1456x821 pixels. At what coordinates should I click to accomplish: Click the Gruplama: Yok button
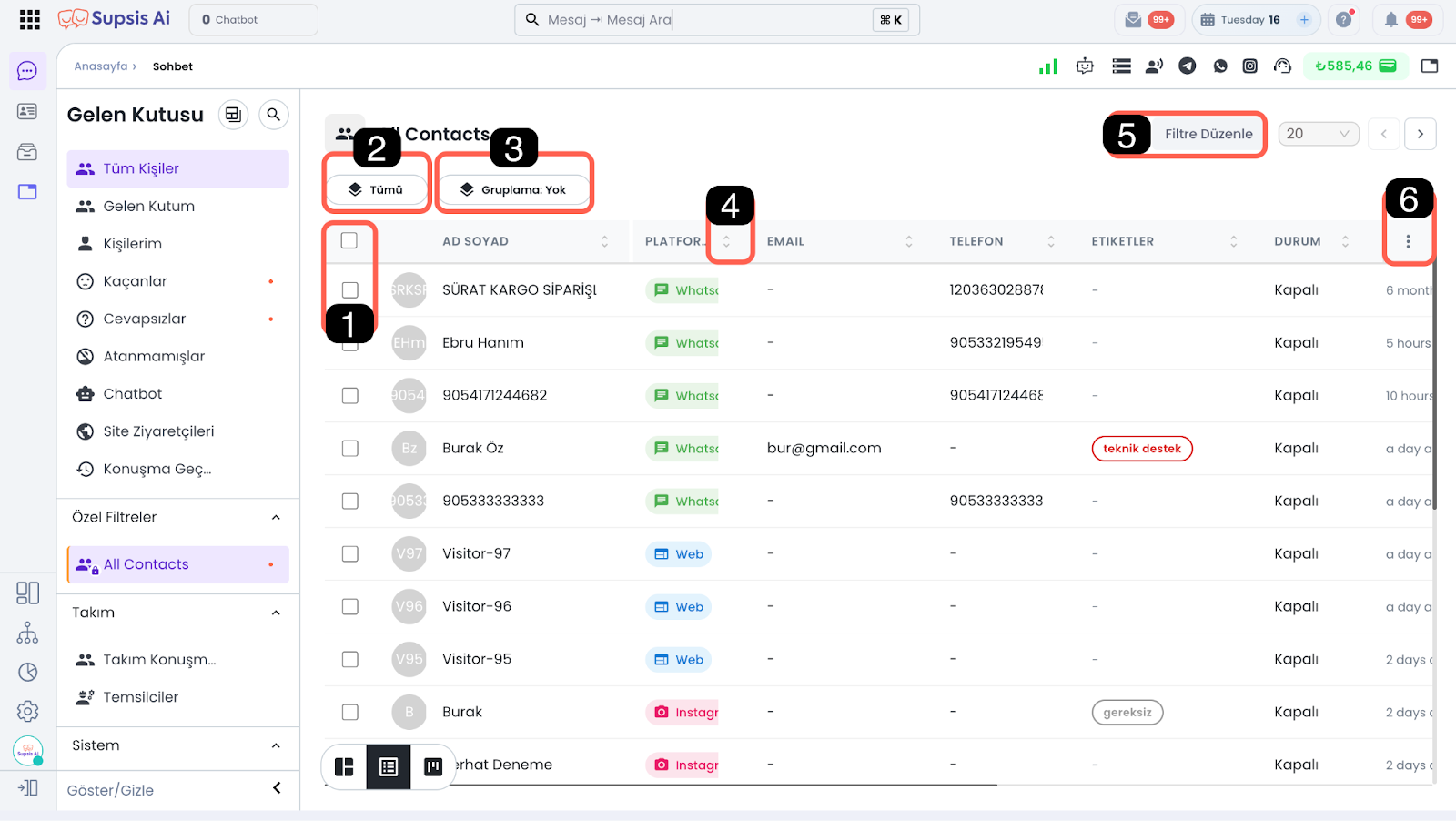514,189
